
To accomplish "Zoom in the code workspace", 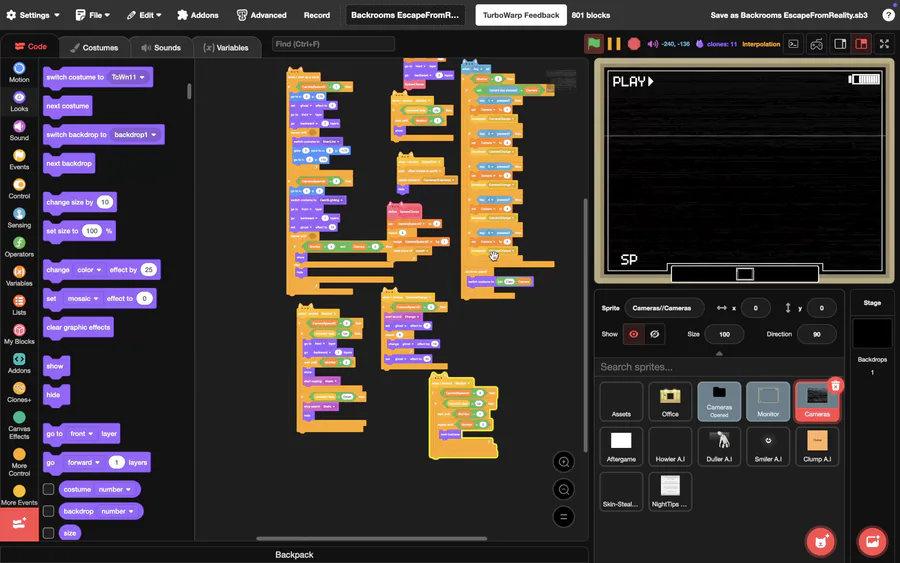I will tap(564, 462).
